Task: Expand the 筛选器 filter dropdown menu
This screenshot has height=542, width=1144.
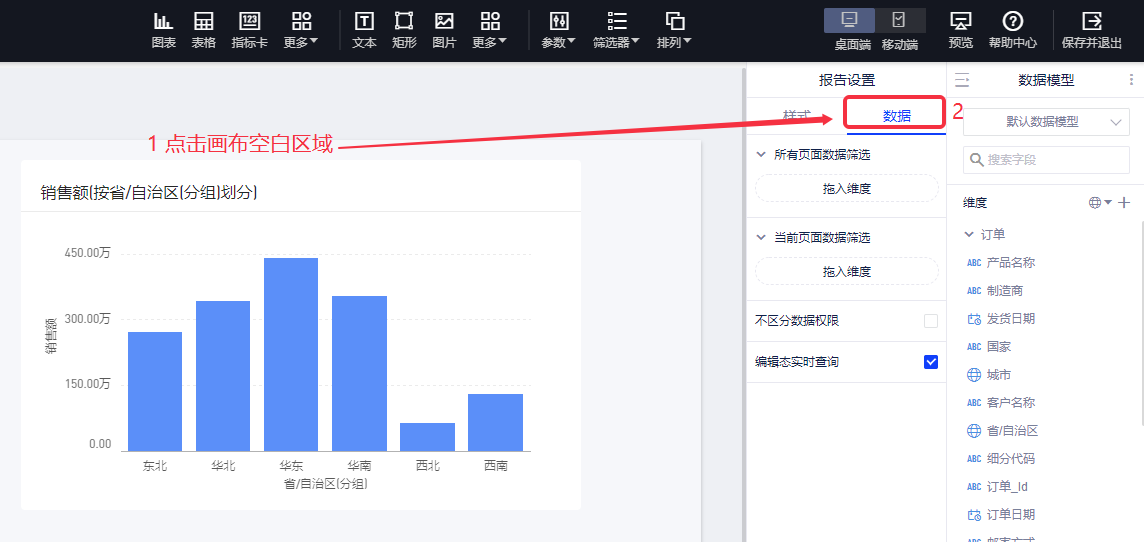Action: (x=617, y=30)
